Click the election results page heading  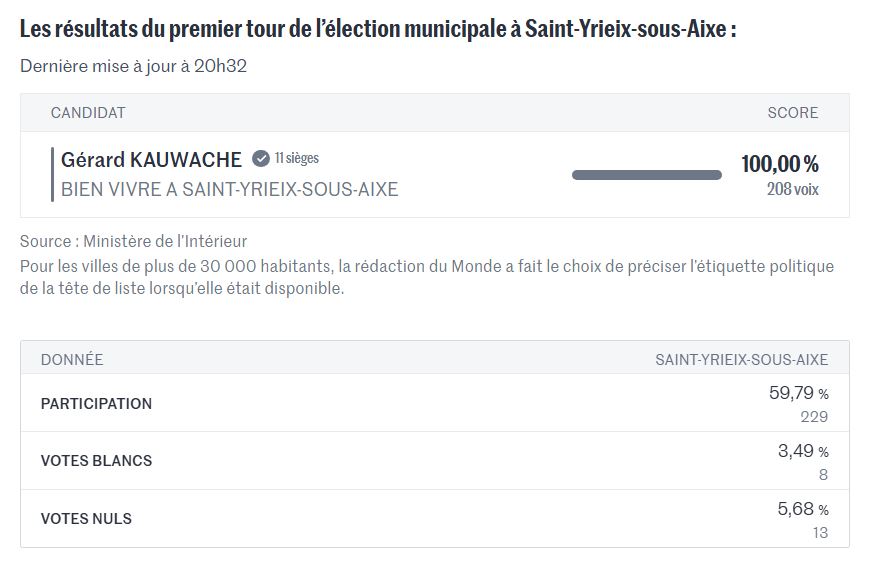click(378, 28)
